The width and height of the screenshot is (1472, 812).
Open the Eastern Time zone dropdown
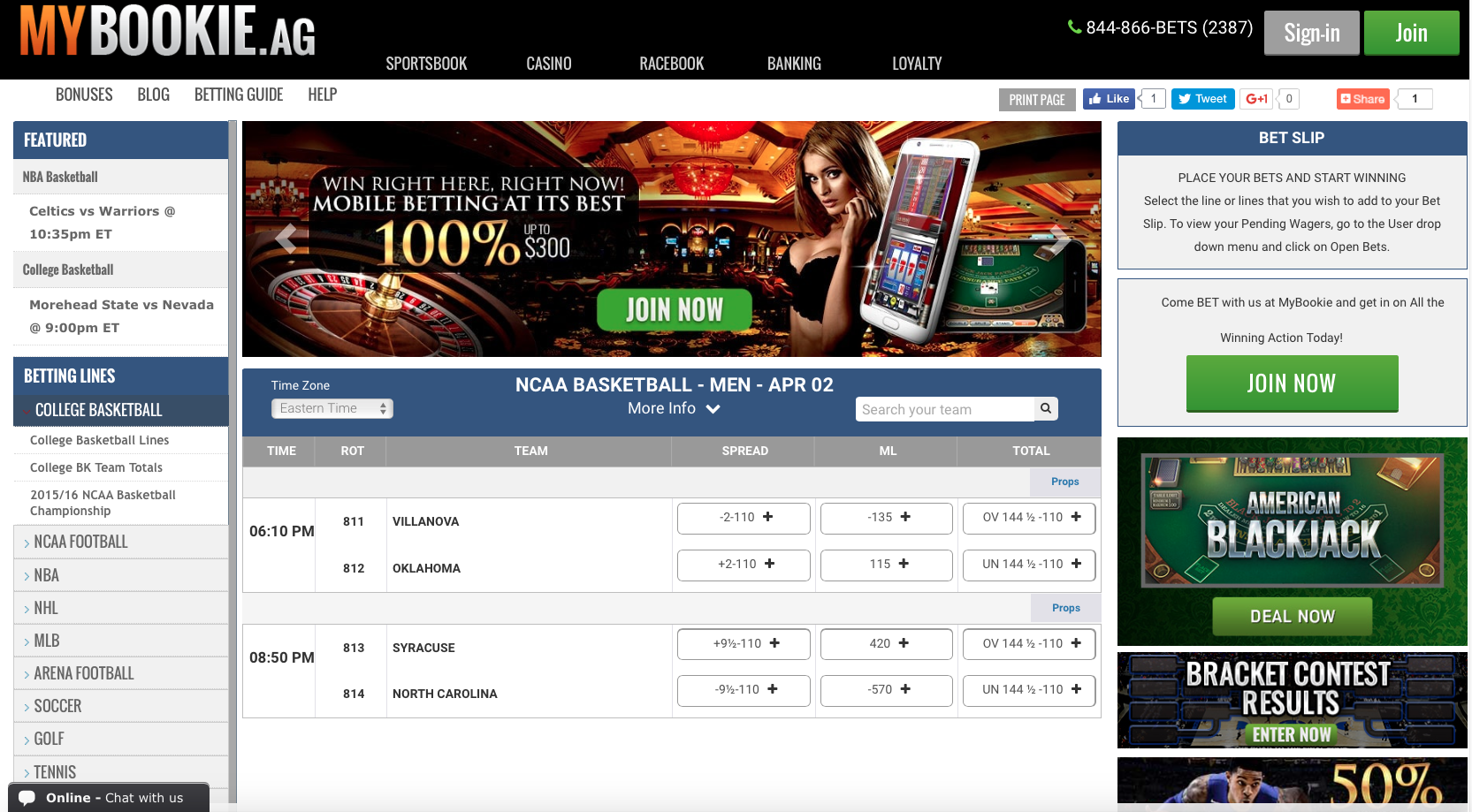[332, 408]
